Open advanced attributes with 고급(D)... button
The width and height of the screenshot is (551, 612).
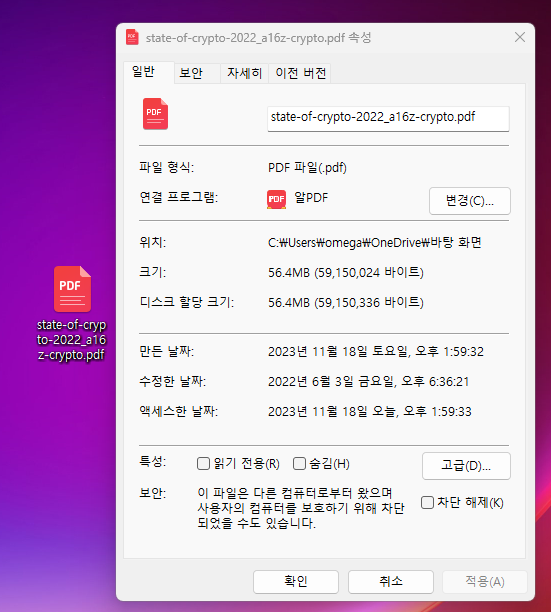466,466
